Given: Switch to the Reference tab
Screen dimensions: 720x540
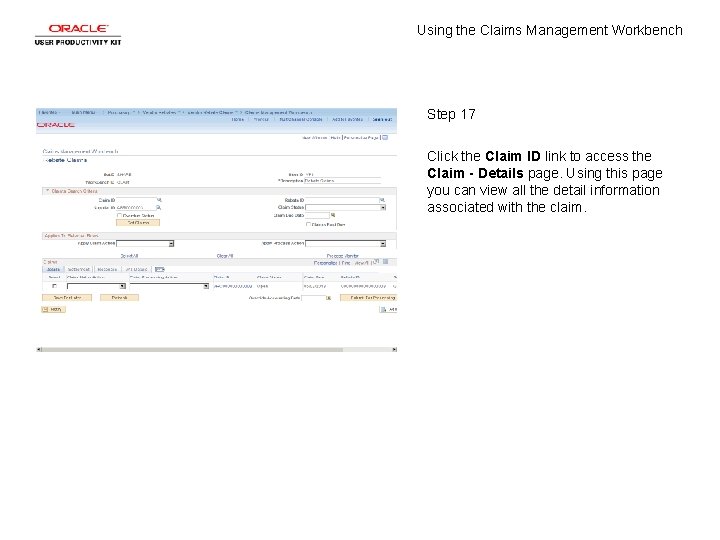Looking at the screenshot, I should pyautogui.click(x=107, y=270).
